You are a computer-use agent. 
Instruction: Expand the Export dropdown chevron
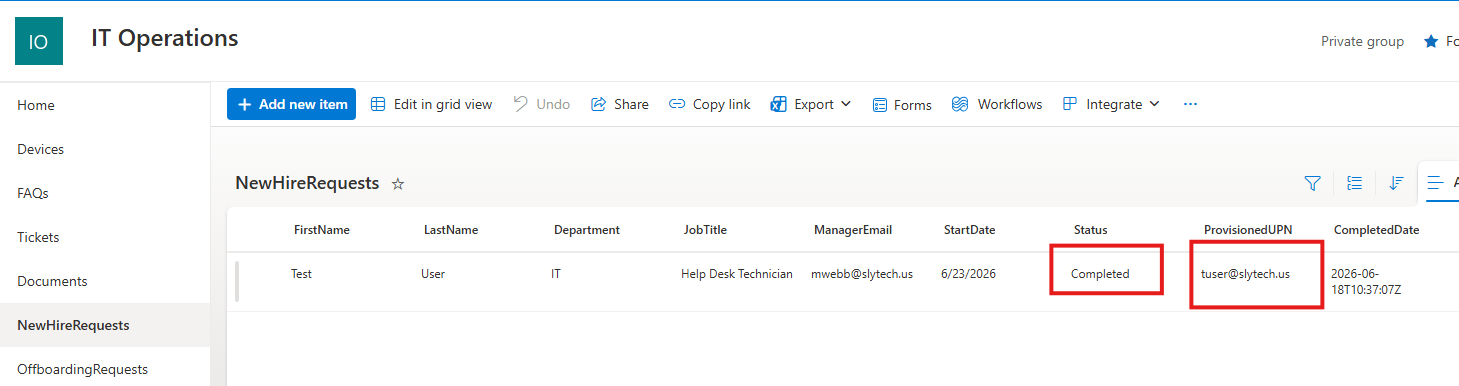(x=846, y=104)
